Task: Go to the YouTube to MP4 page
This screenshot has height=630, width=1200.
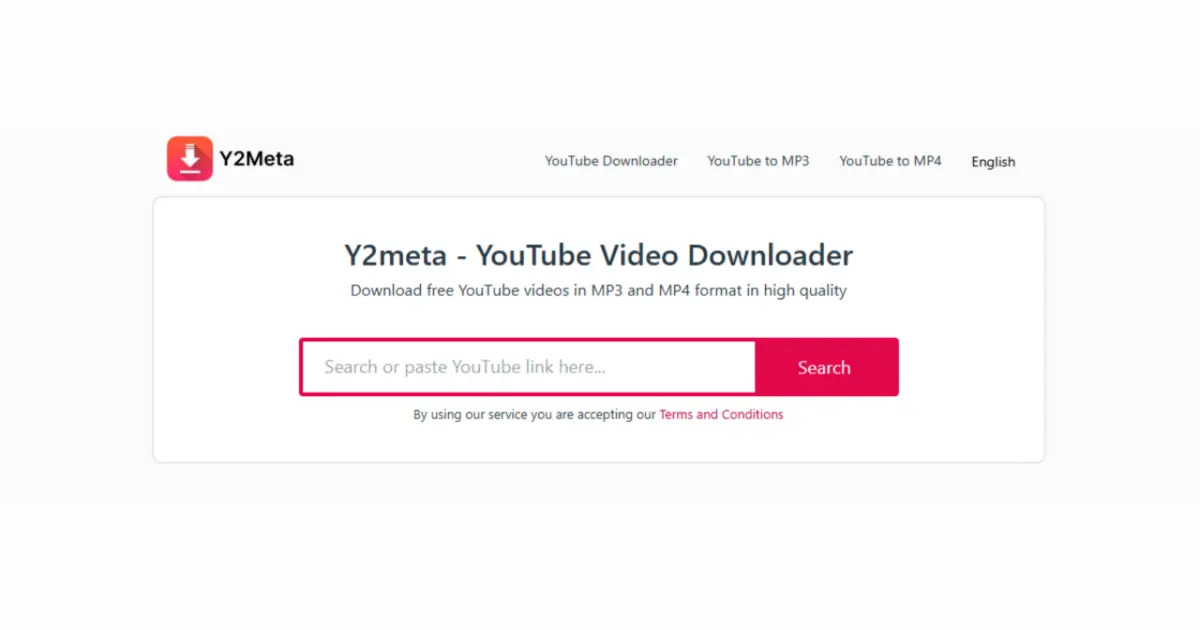Action: pos(890,161)
